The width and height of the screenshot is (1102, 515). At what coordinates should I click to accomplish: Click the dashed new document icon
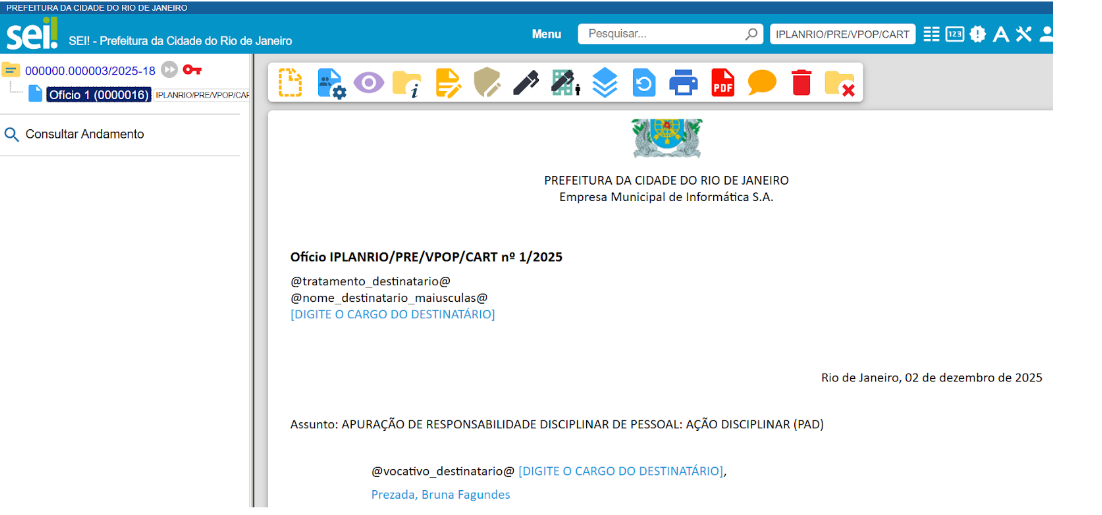(x=290, y=83)
